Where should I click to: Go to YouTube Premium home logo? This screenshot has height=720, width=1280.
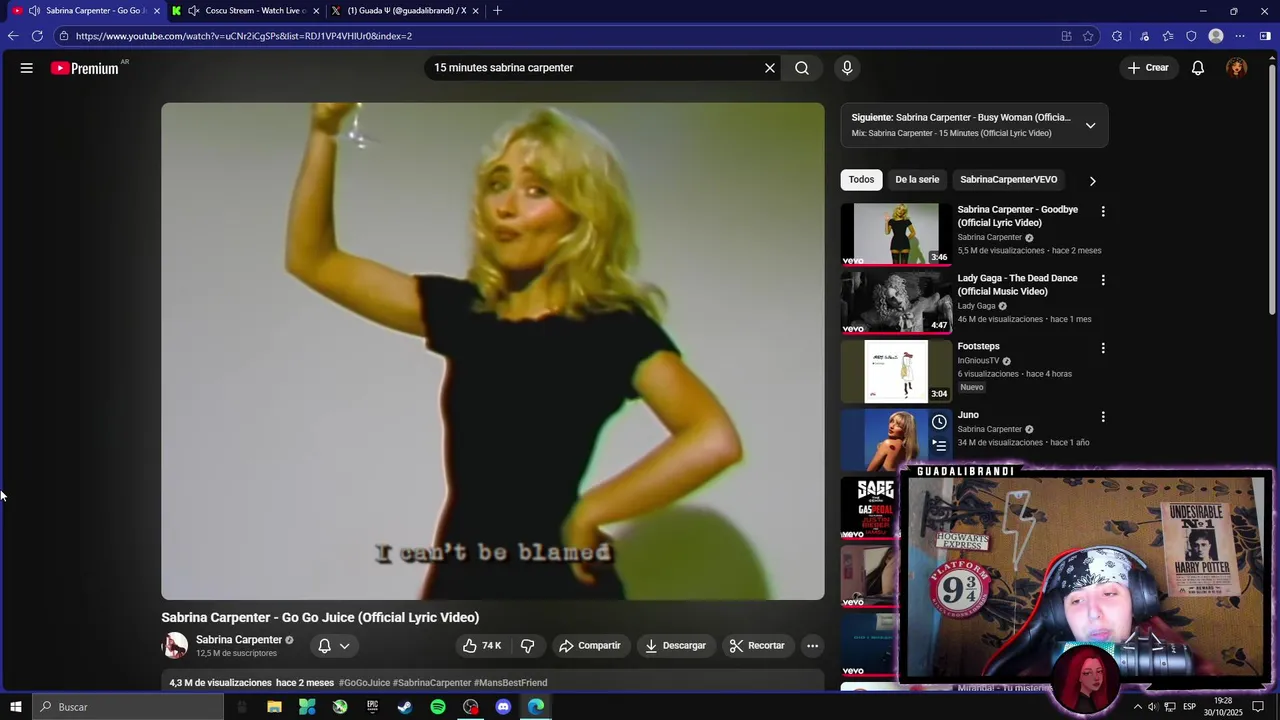pyautogui.click(x=85, y=68)
